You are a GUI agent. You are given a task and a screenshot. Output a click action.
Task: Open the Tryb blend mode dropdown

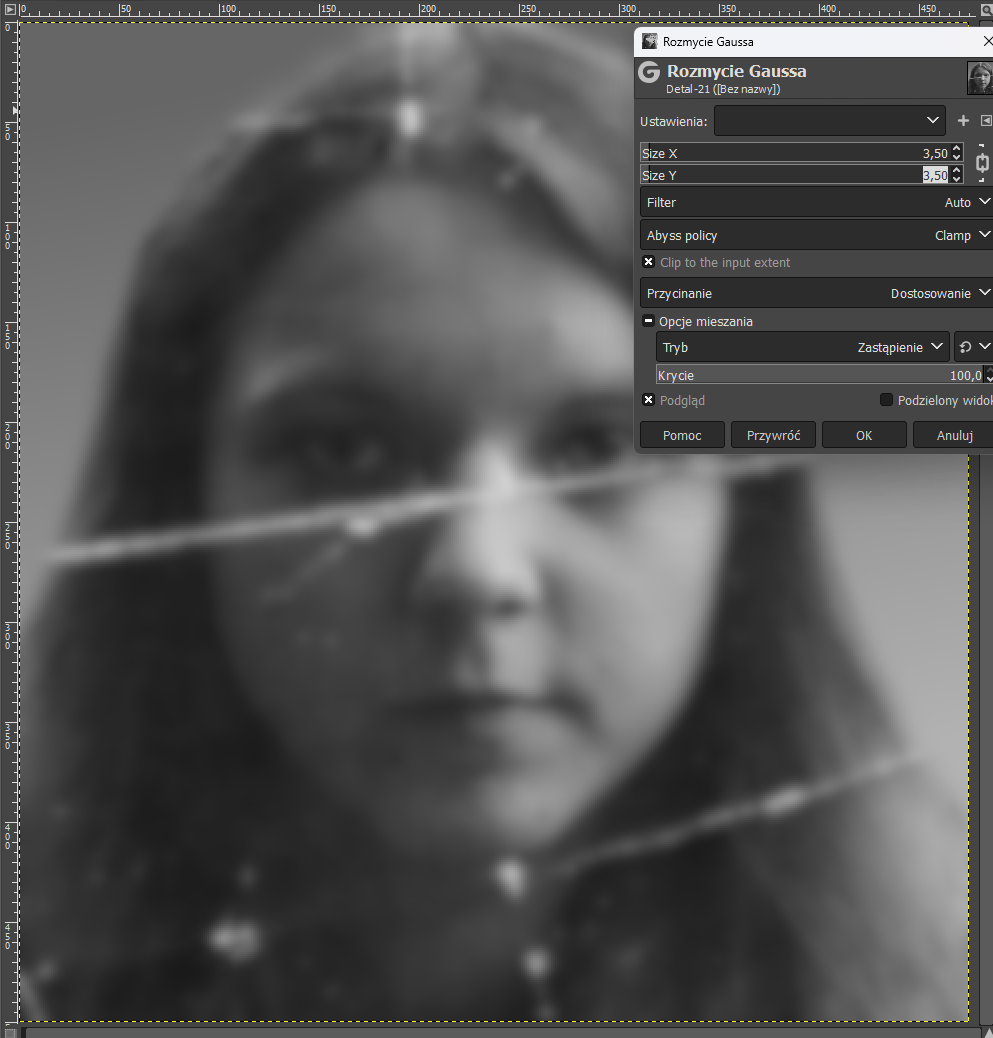click(802, 347)
